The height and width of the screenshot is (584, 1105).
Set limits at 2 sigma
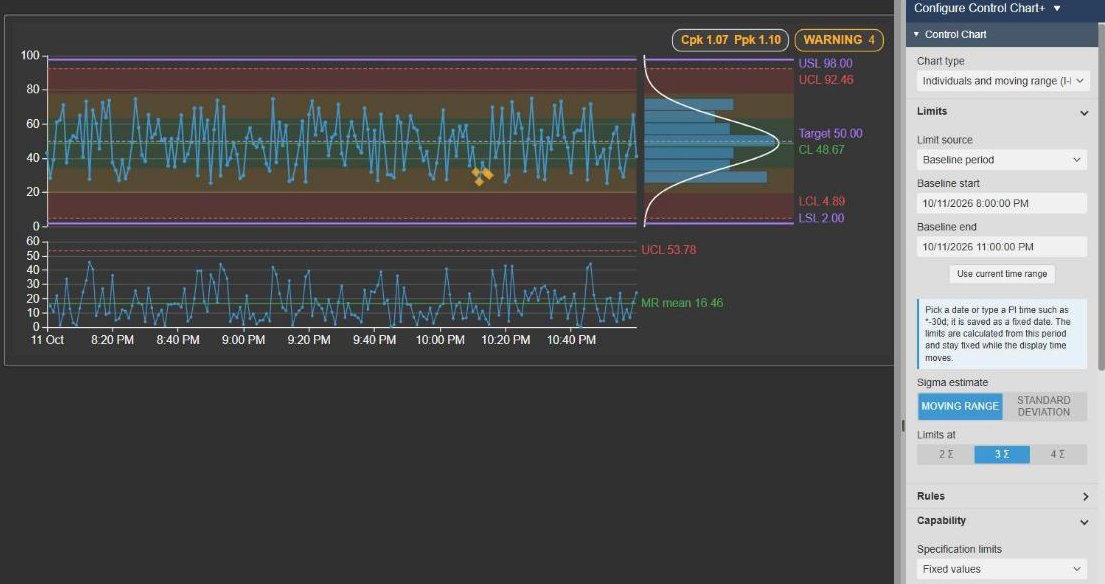tap(946, 454)
